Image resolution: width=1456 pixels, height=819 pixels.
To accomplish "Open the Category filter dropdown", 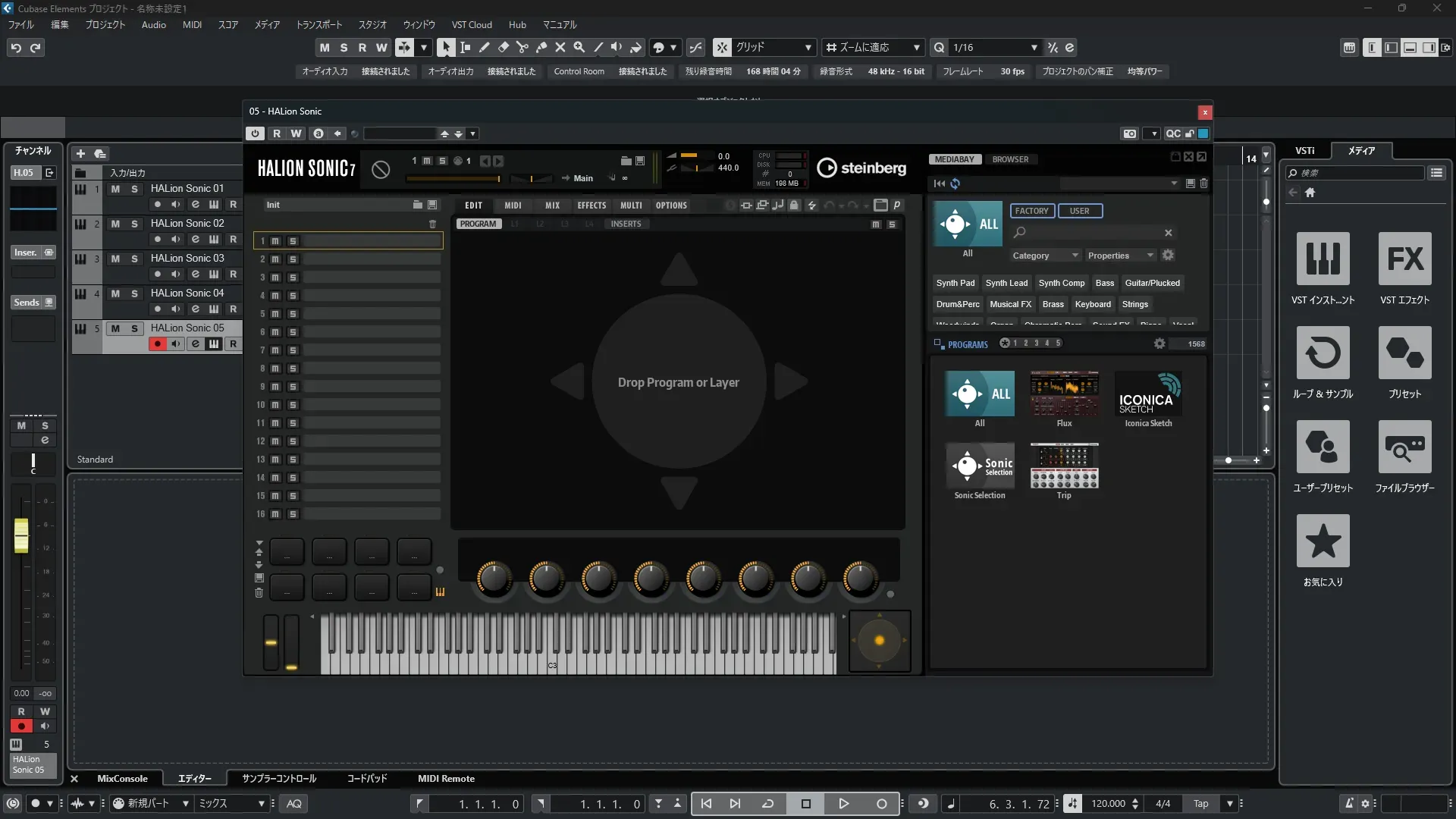I will coord(1044,256).
